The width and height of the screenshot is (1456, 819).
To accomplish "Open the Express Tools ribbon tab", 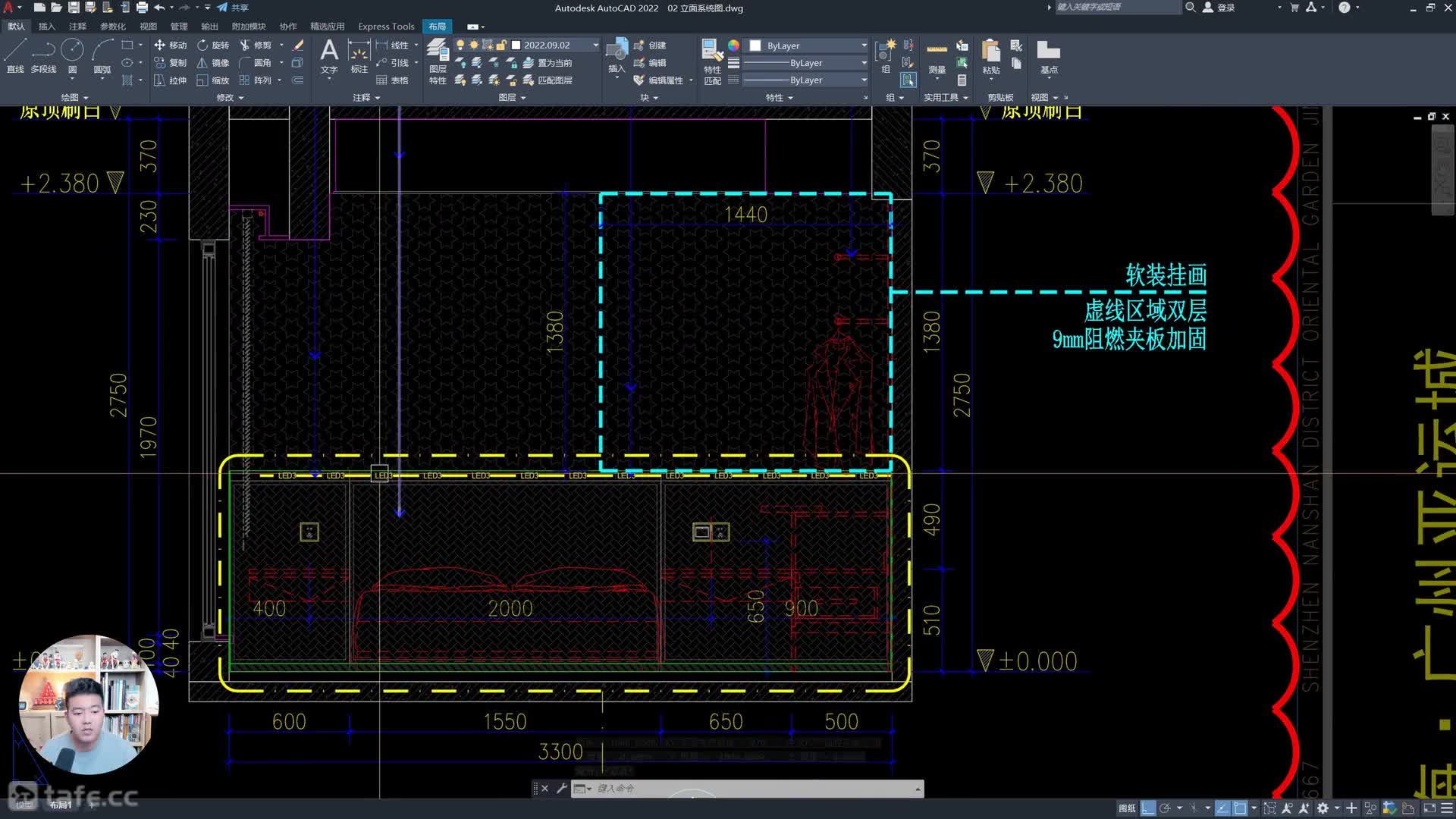I will (386, 27).
